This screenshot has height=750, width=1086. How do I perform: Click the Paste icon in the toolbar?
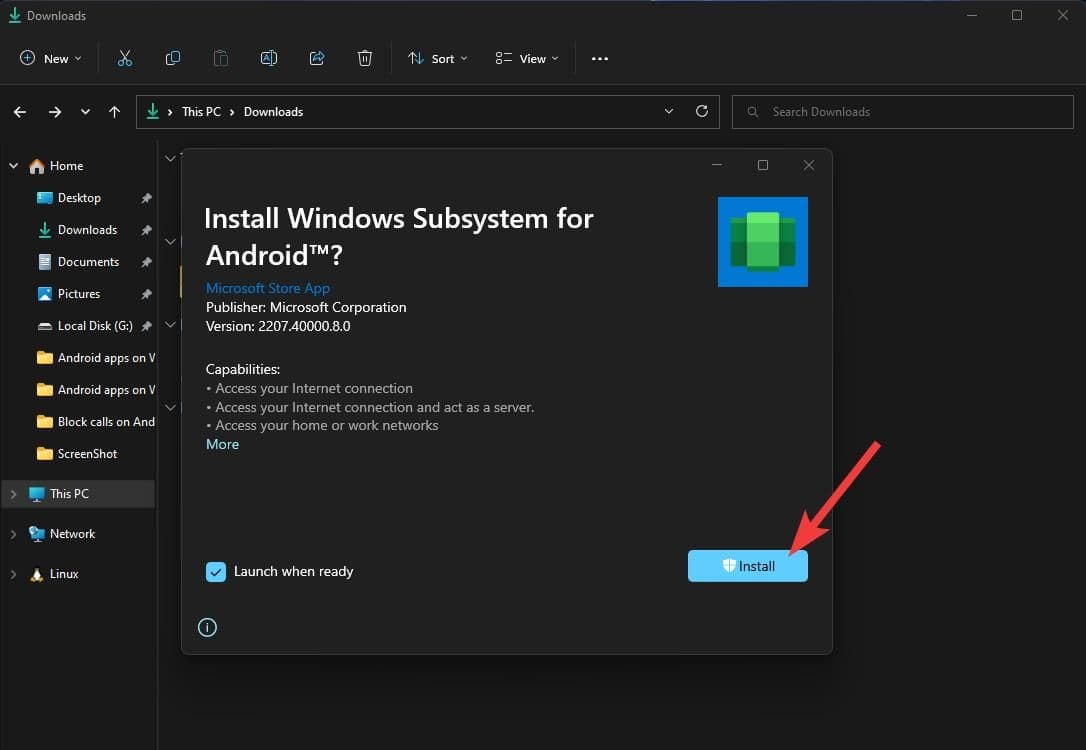220,58
